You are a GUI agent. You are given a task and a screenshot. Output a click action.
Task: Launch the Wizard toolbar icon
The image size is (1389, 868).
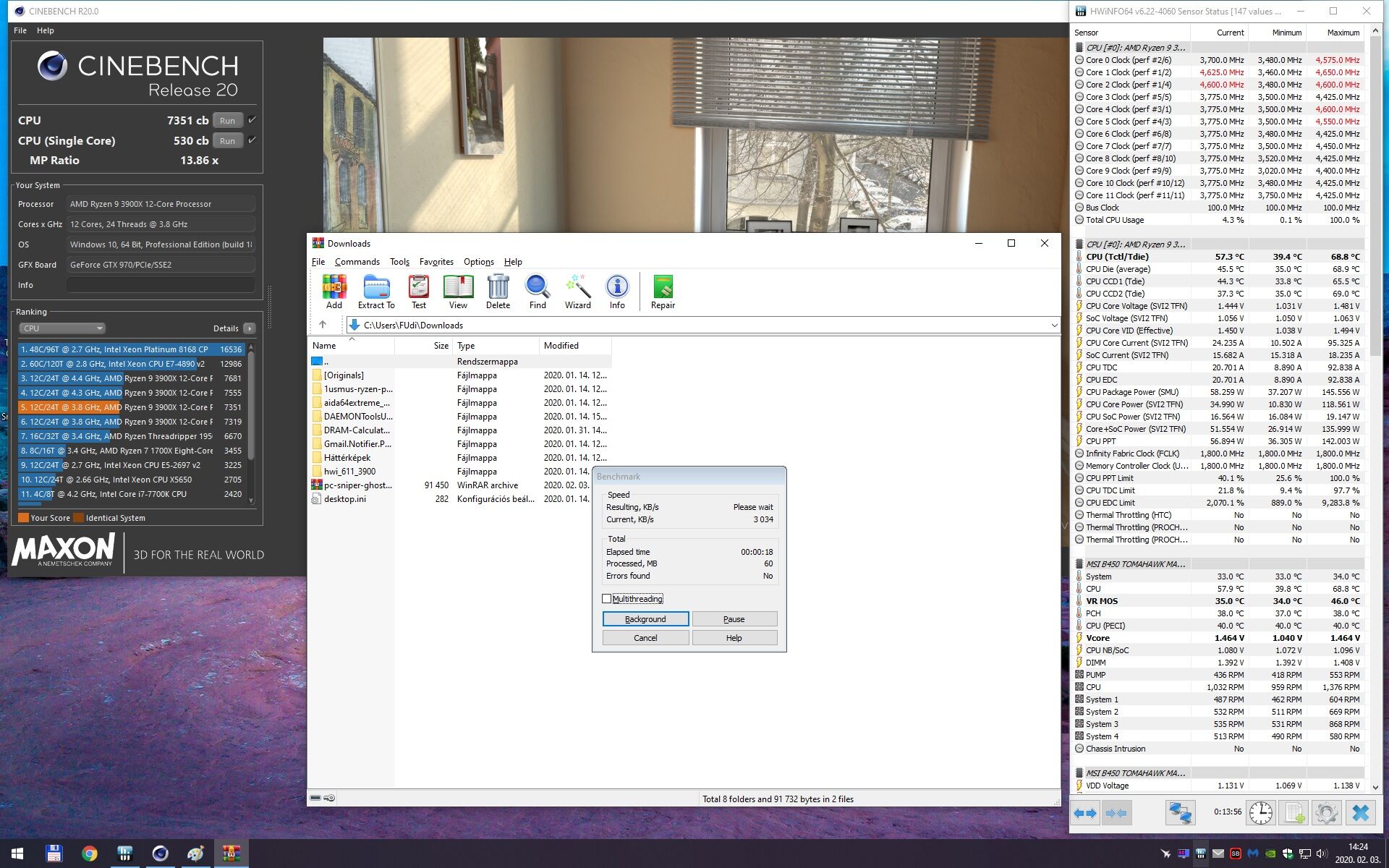[577, 292]
